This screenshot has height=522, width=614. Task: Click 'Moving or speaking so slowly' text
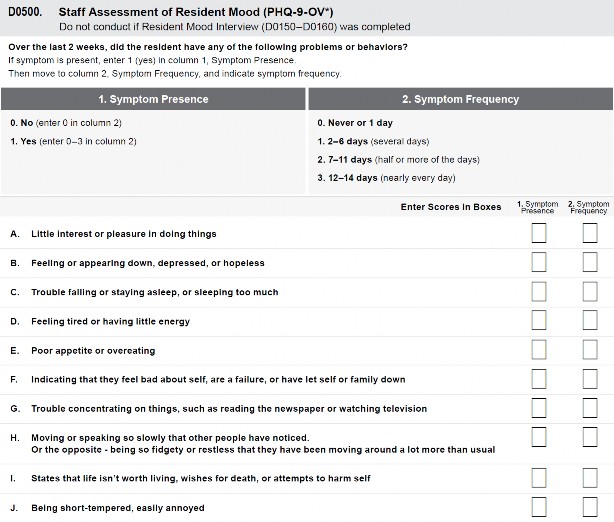coord(170,438)
